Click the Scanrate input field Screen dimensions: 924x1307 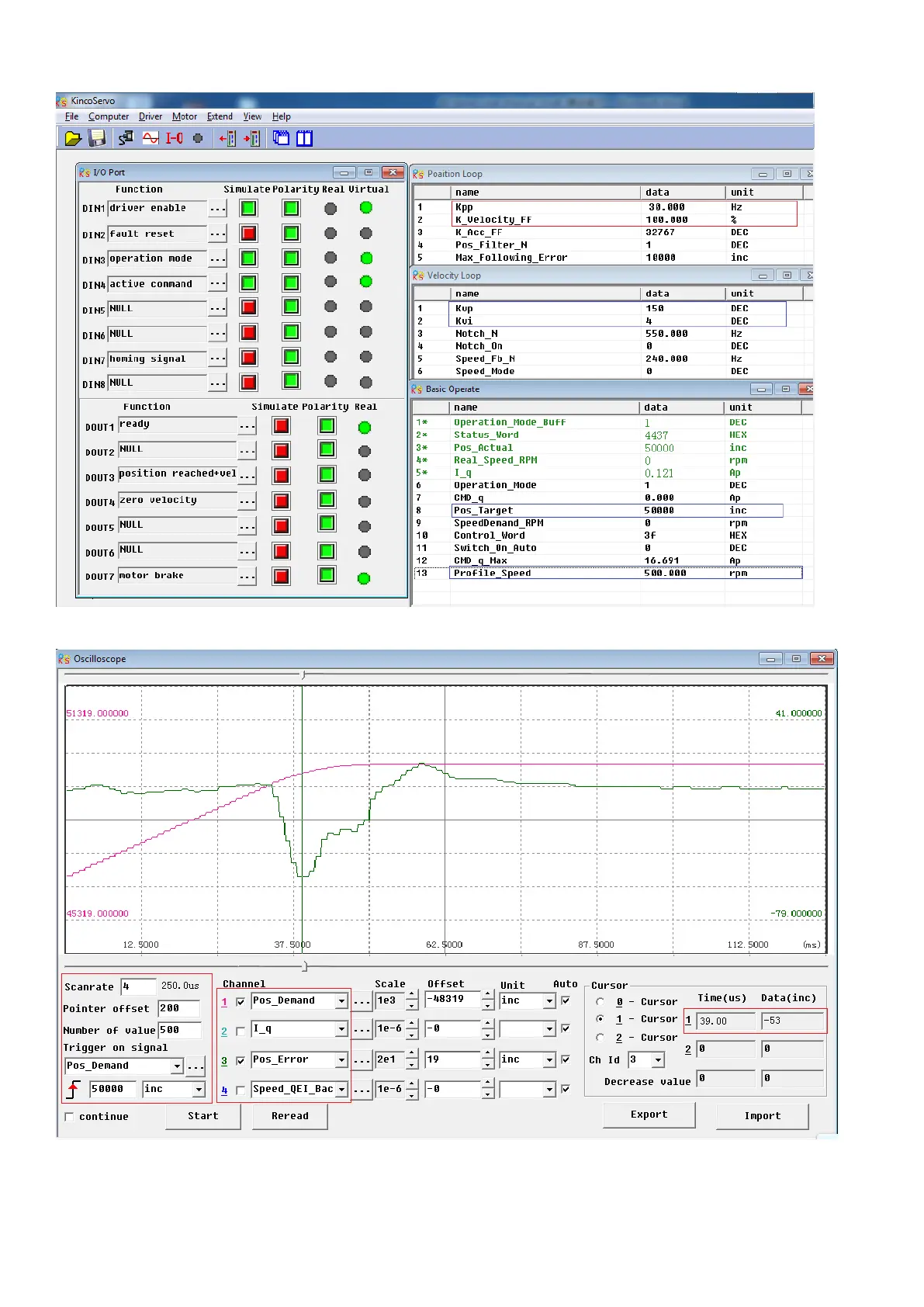point(138,986)
